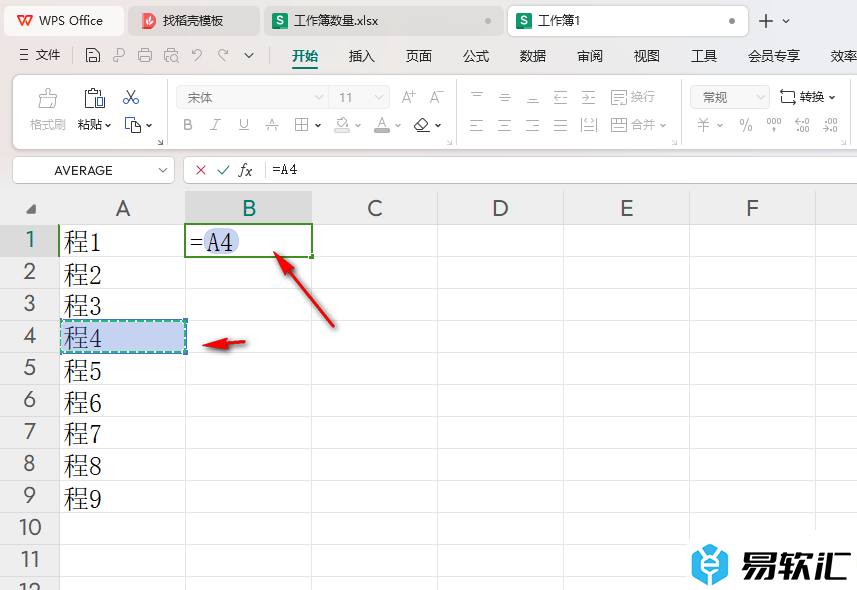Screen dimensions: 857x590
Task: Open font name dropdown (宋体)
Action: [318, 97]
